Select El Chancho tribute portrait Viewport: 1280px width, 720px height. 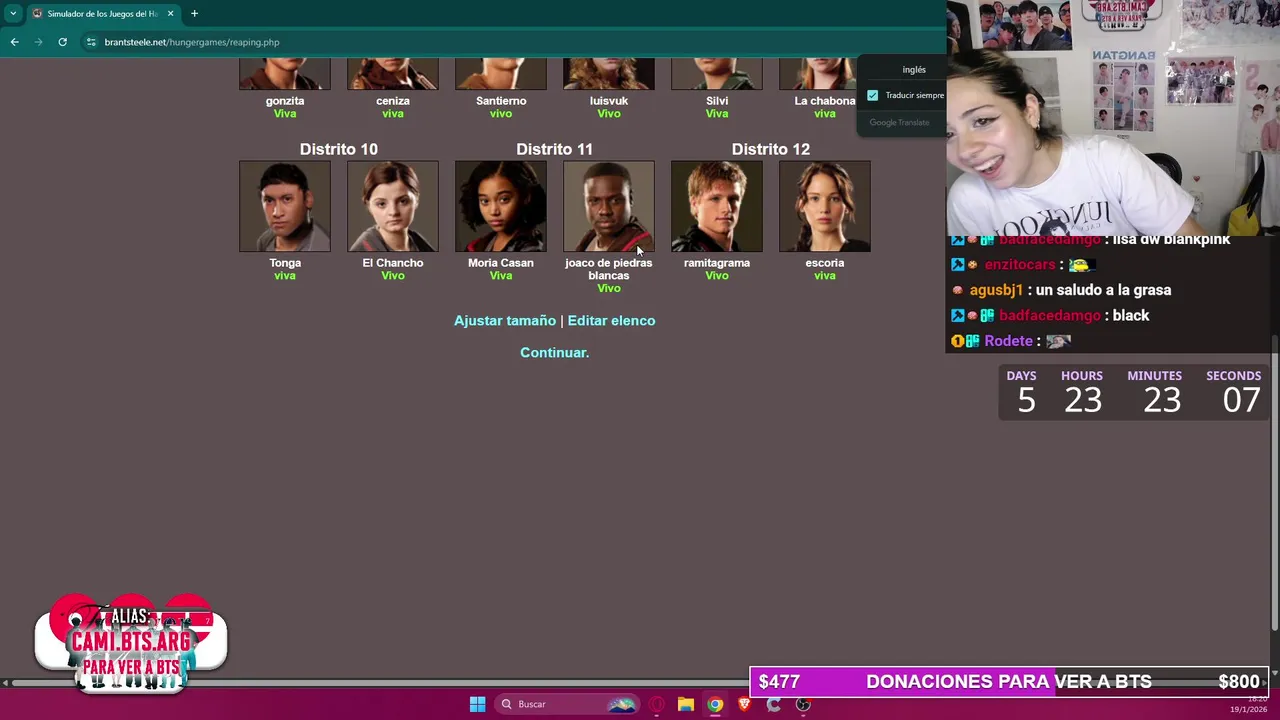393,206
